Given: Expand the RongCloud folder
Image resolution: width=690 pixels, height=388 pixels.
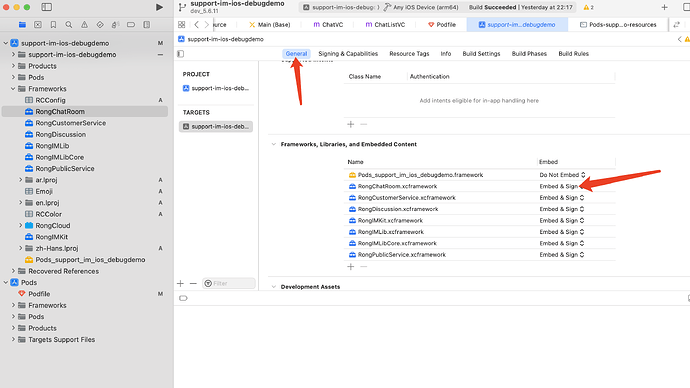Looking at the screenshot, I should coord(20,226).
